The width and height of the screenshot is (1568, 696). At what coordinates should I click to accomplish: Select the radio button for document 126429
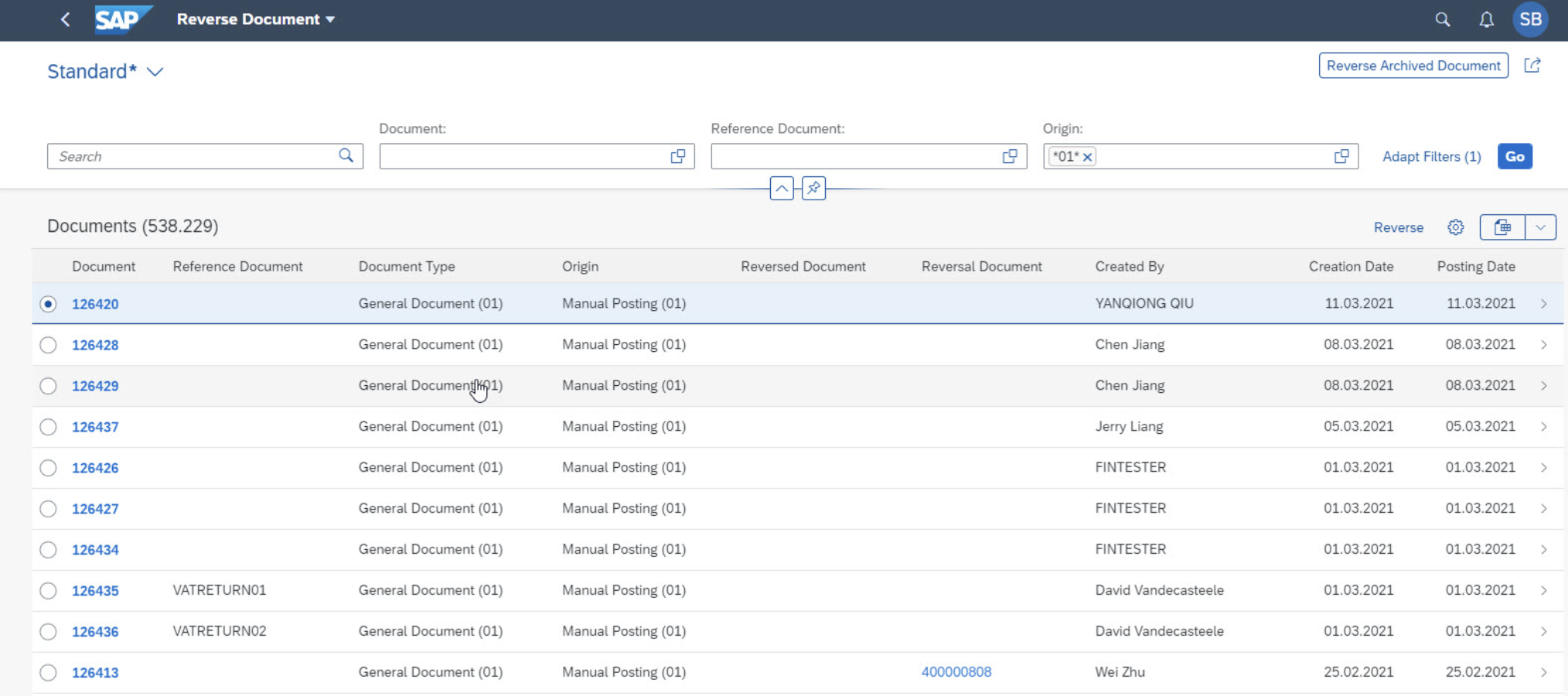48,386
